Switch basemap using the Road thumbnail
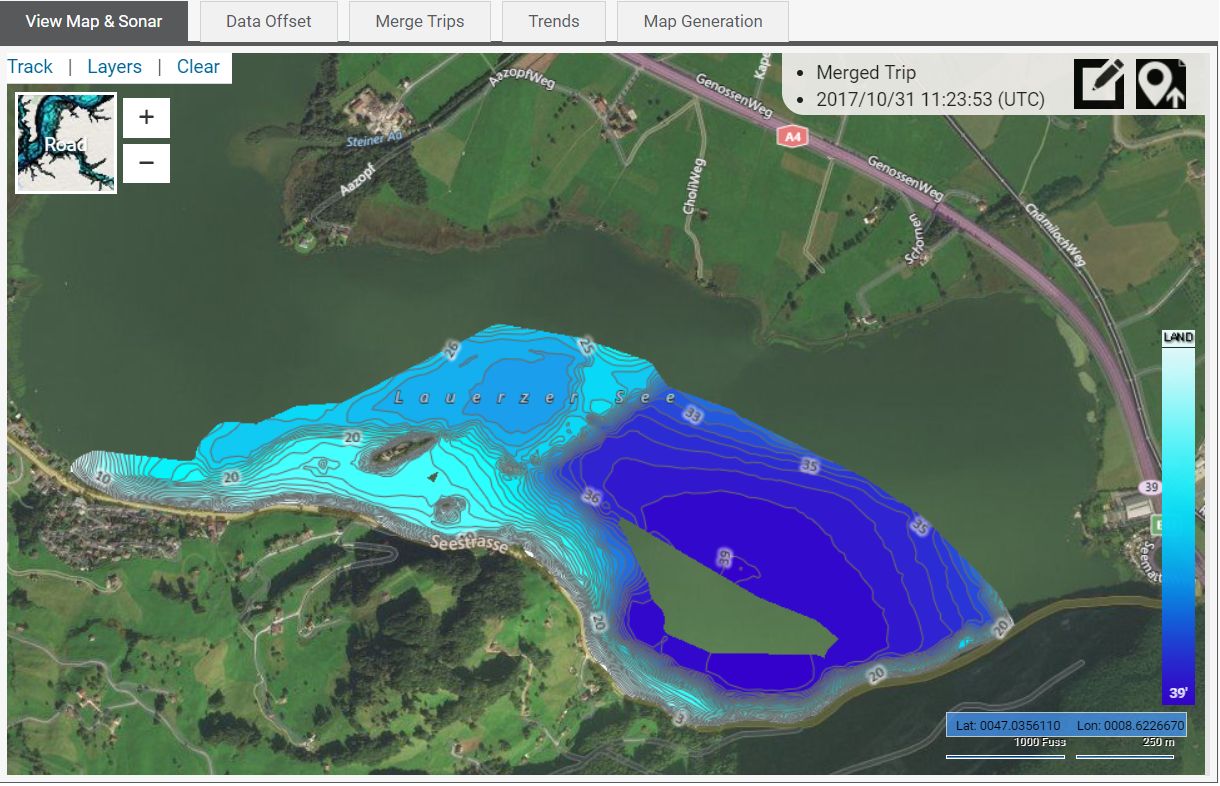This screenshot has width=1220, height=786. coord(66,143)
